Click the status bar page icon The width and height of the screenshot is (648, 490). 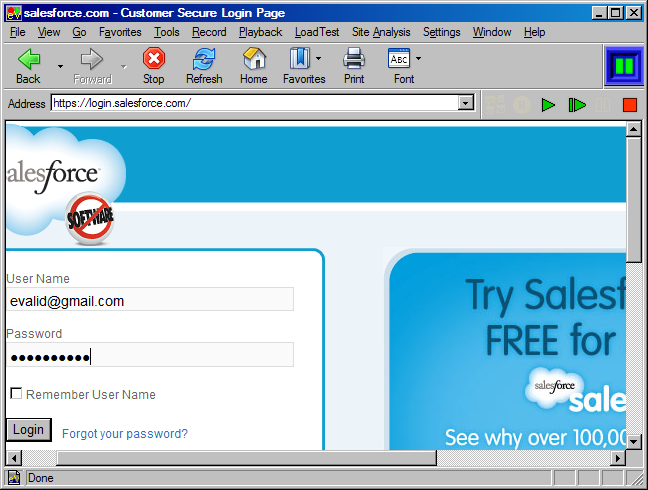click(x=14, y=478)
